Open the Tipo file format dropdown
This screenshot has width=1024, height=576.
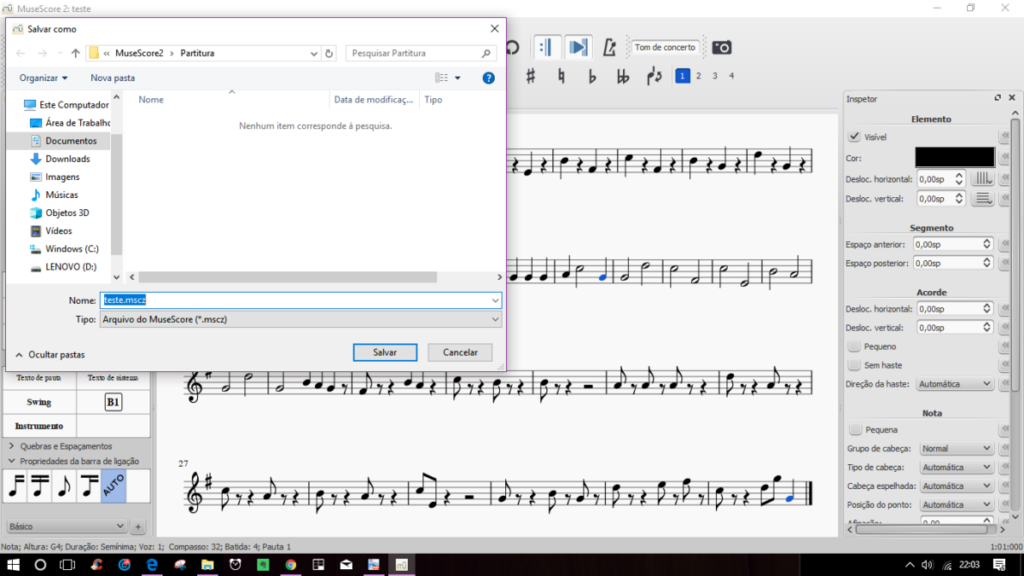click(300, 319)
